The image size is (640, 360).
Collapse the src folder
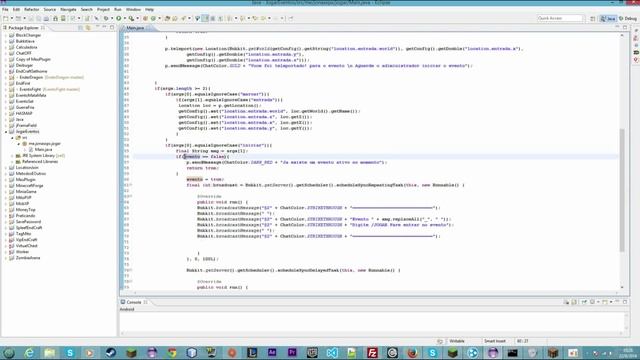pyautogui.click(x=12, y=138)
